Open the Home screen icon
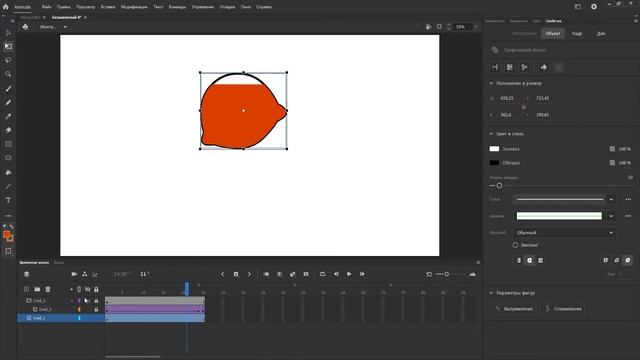Viewport: 640px width, 360px height. click(x=5, y=7)
